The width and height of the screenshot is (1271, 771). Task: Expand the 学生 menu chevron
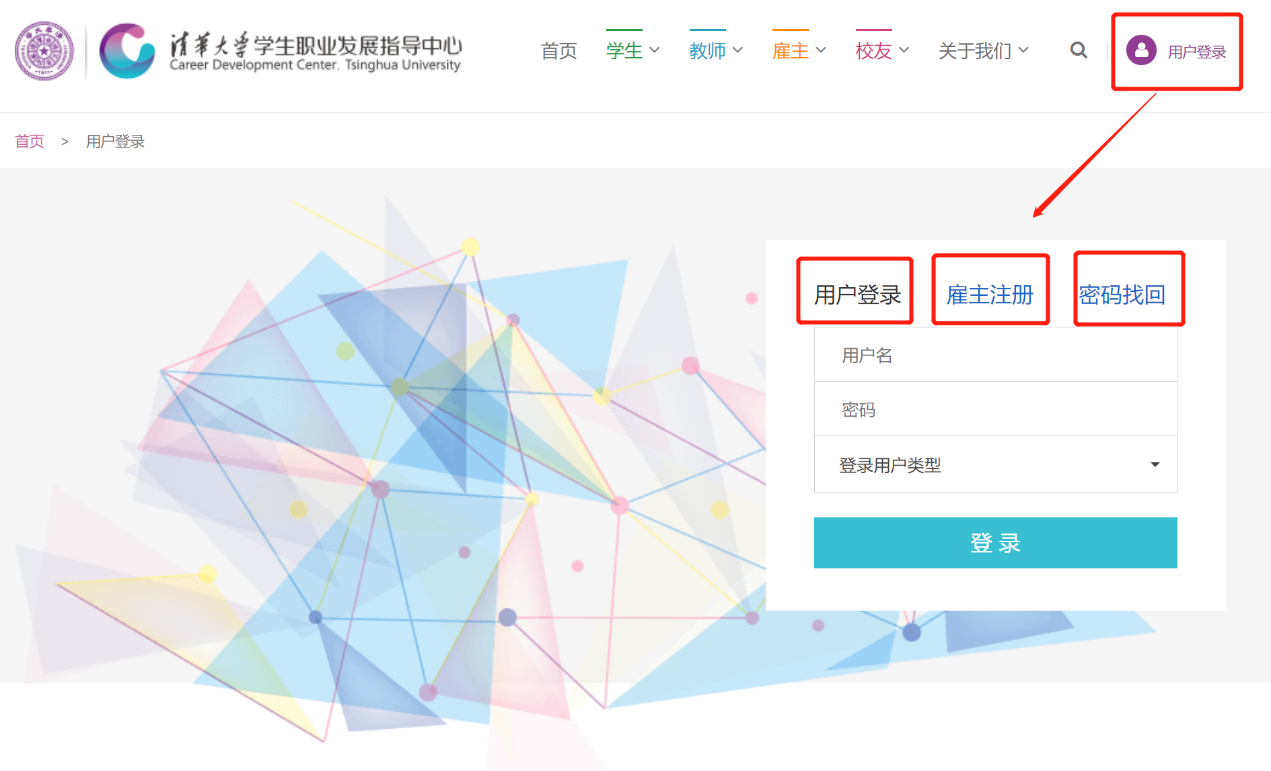point(655,50)
